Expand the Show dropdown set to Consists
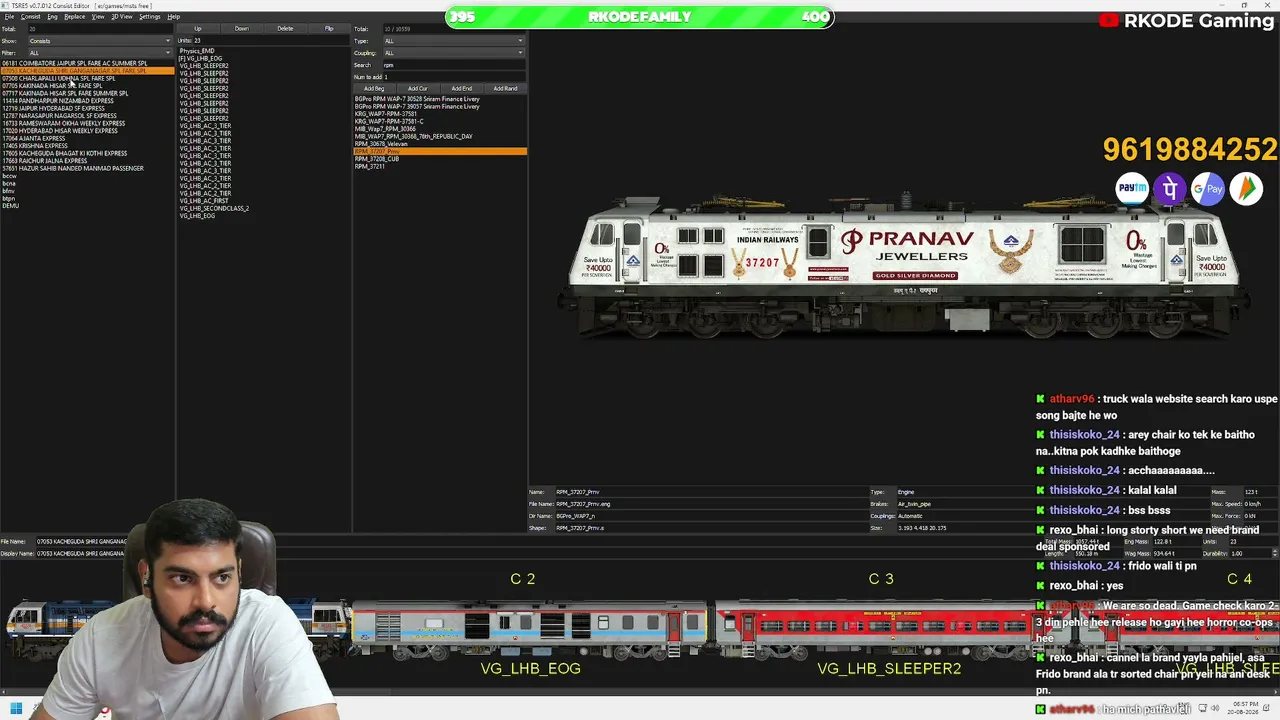Viewport: 1280px width, 720px height. 100,41
